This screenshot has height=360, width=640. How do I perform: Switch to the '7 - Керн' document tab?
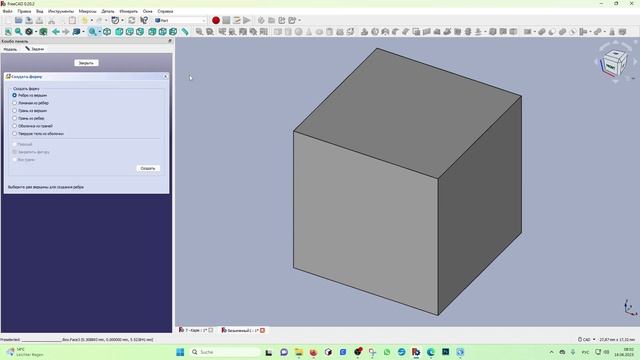(x=196, y=330)
